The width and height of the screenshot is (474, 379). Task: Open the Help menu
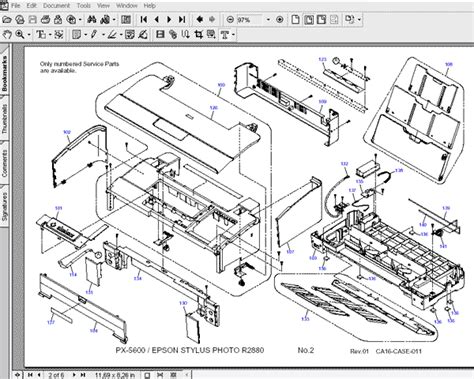(149, 6)
